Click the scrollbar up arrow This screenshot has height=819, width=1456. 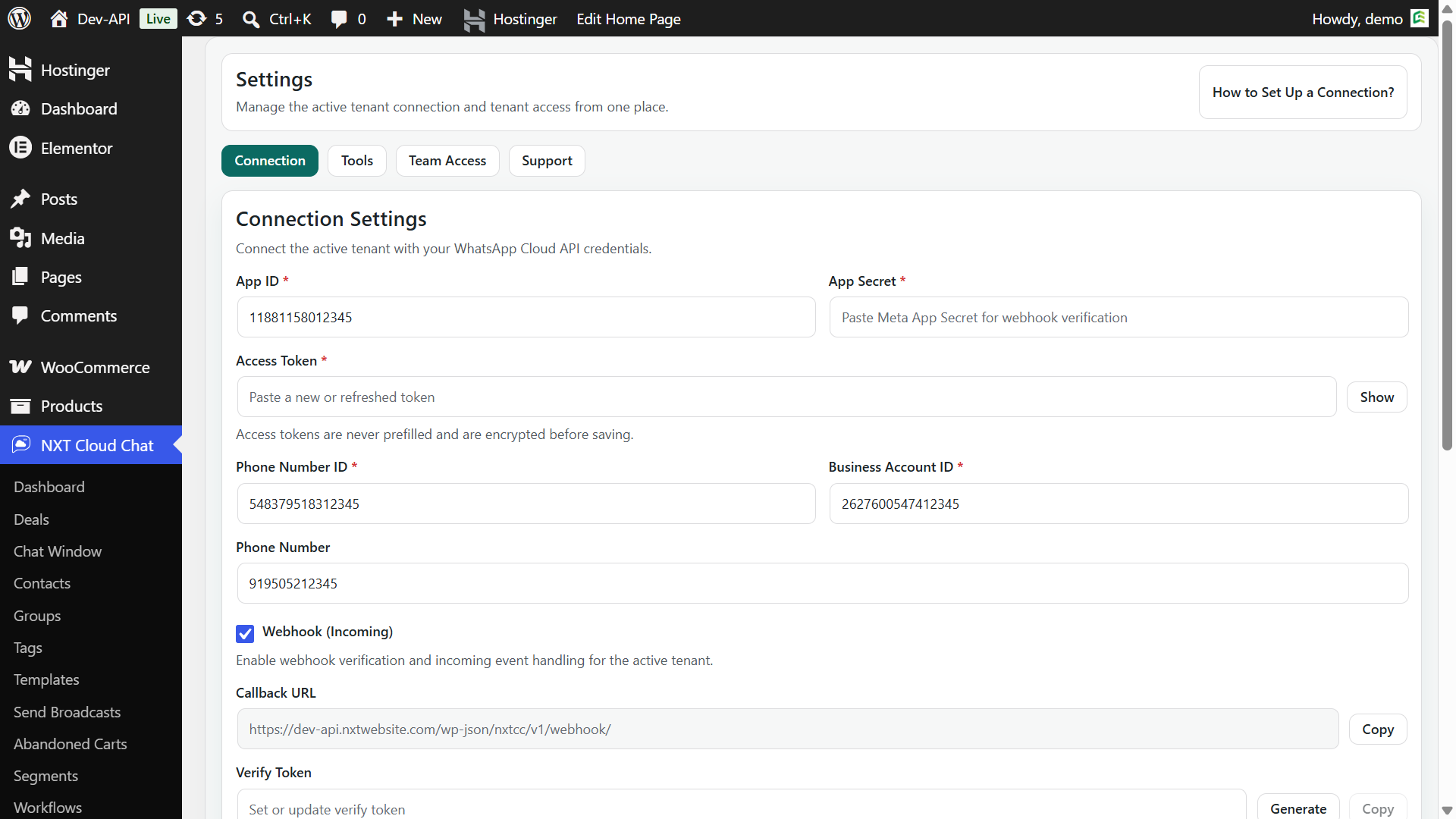1447,9
